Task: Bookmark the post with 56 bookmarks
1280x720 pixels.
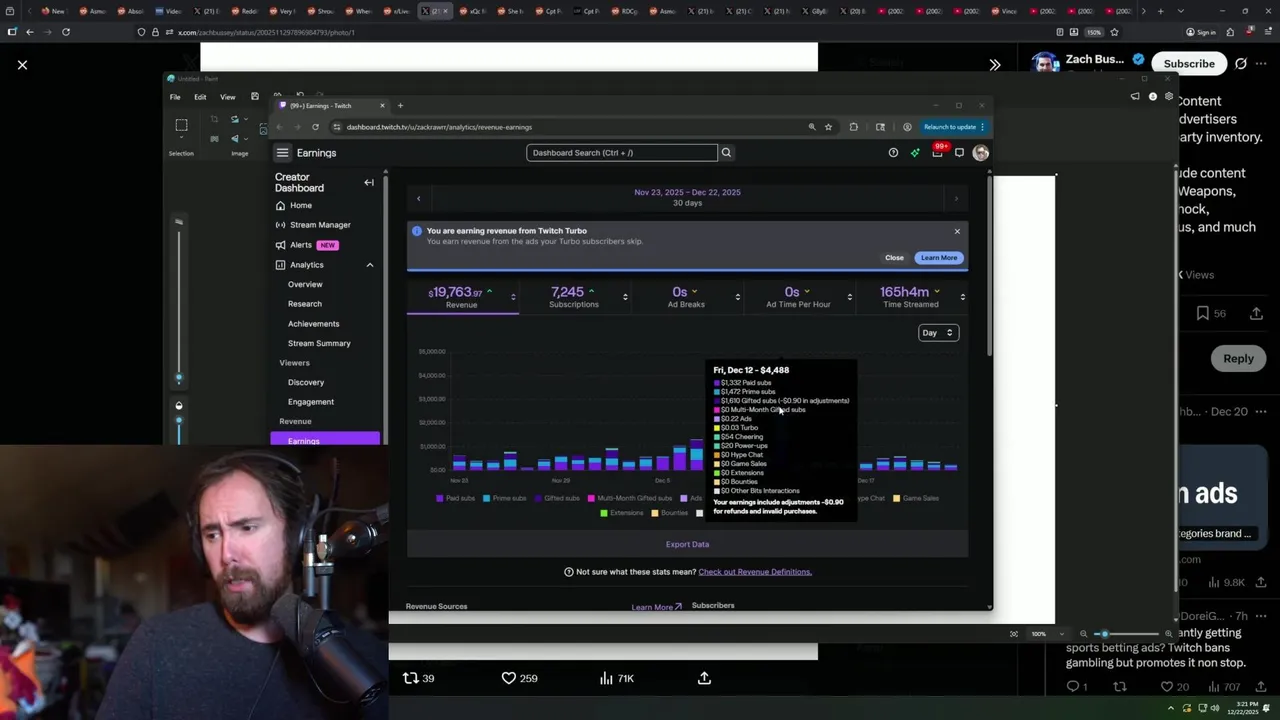Action: click(1211, 313)
